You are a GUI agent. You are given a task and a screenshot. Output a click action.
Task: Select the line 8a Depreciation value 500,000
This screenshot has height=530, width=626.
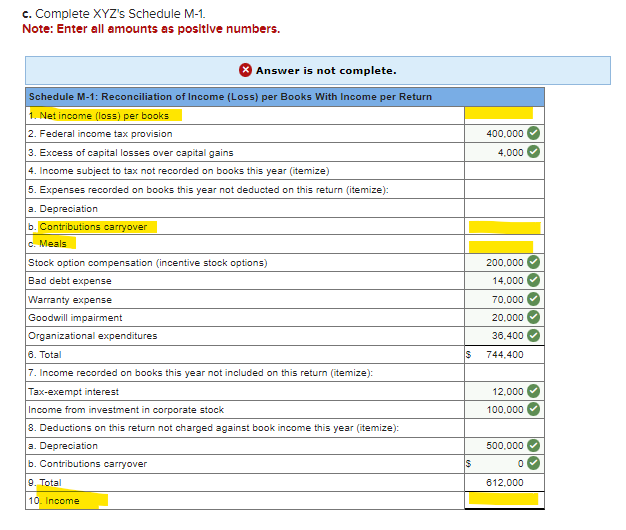(x=505, y=445)
